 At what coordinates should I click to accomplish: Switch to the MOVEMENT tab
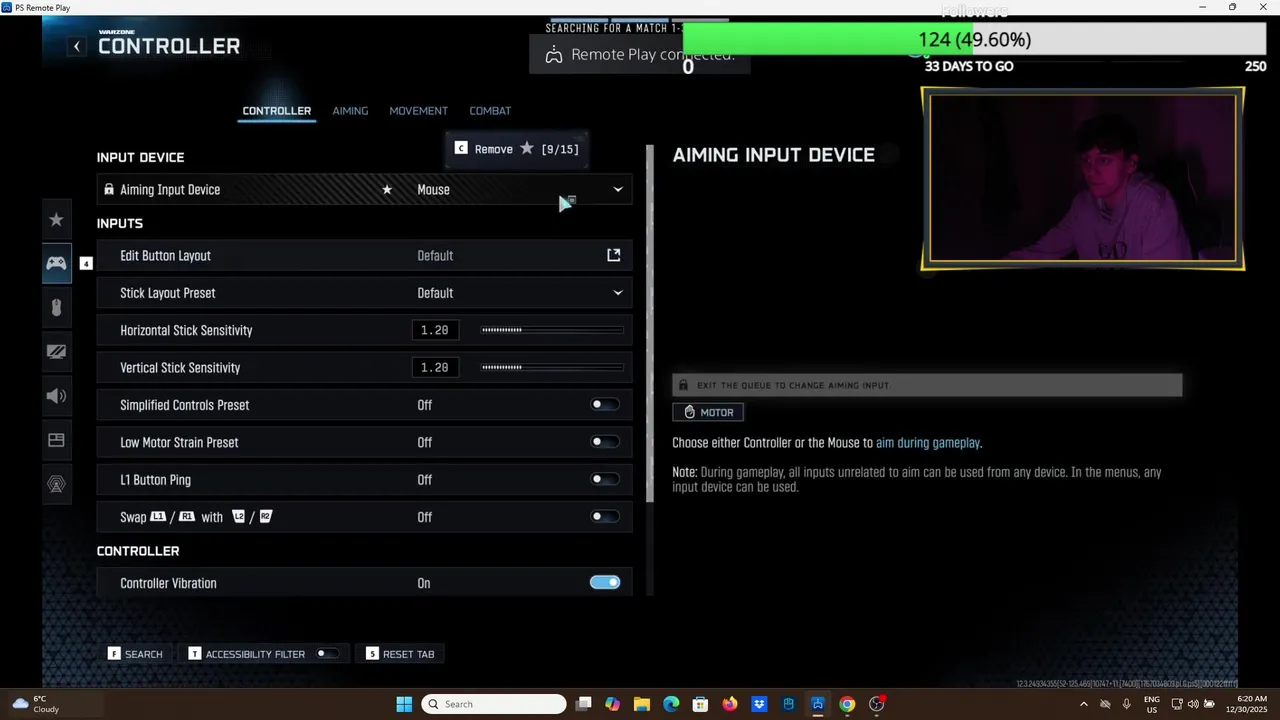point(418,111)
